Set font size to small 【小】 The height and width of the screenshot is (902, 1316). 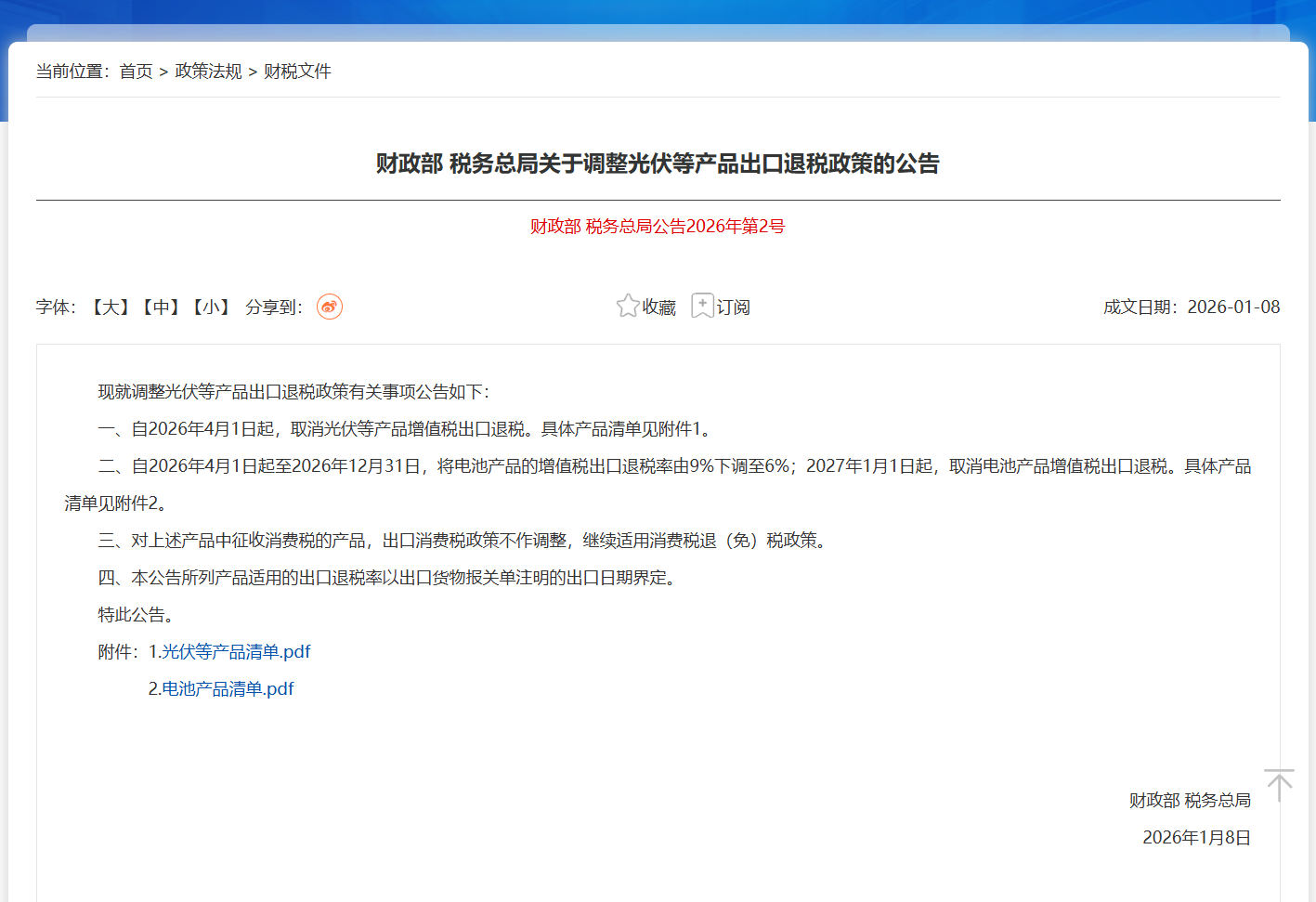point(211,307)
